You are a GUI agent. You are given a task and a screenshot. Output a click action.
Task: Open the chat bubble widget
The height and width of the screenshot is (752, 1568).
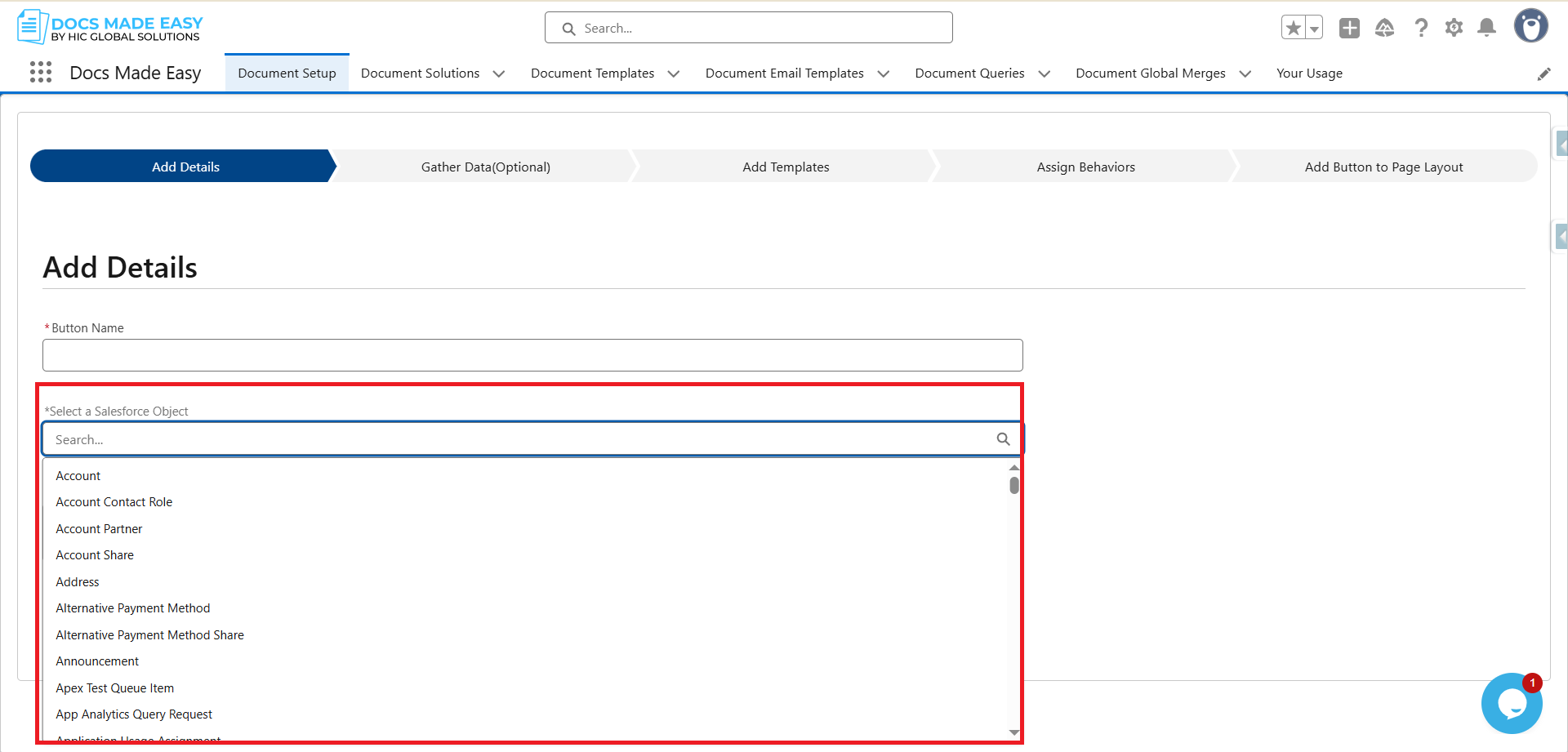pos(1512,703)
